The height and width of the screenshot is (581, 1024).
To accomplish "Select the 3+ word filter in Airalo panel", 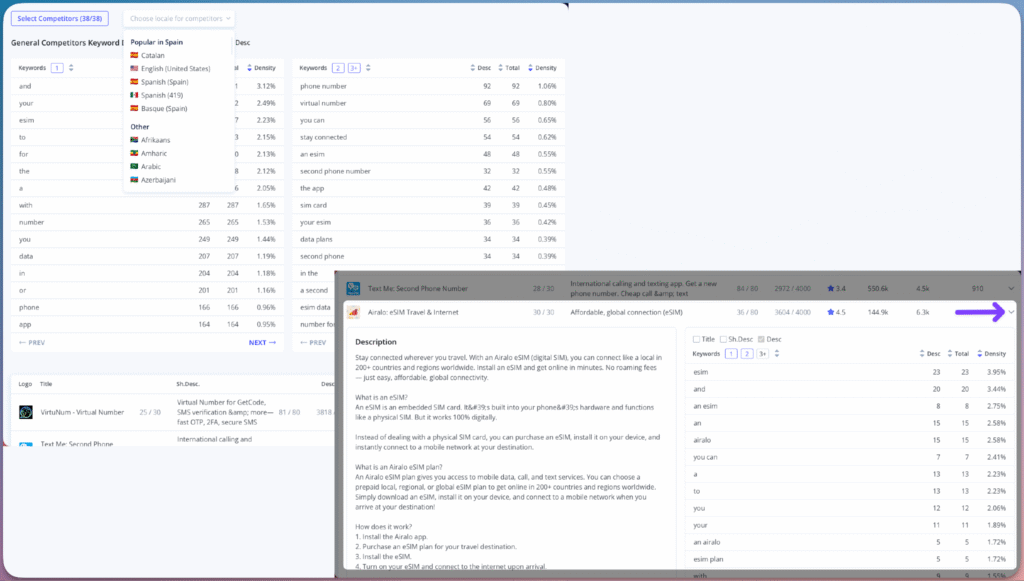I will [x=762, y=354].
